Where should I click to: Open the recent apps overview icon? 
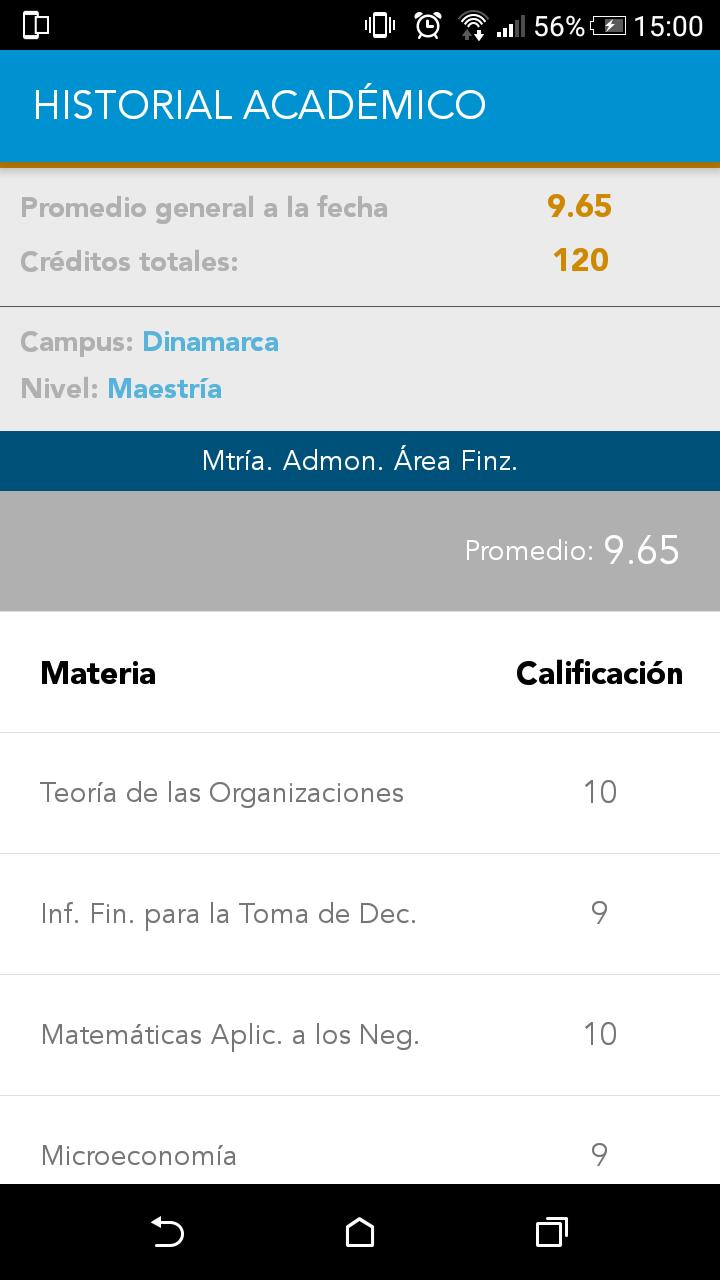[552, 1232]
